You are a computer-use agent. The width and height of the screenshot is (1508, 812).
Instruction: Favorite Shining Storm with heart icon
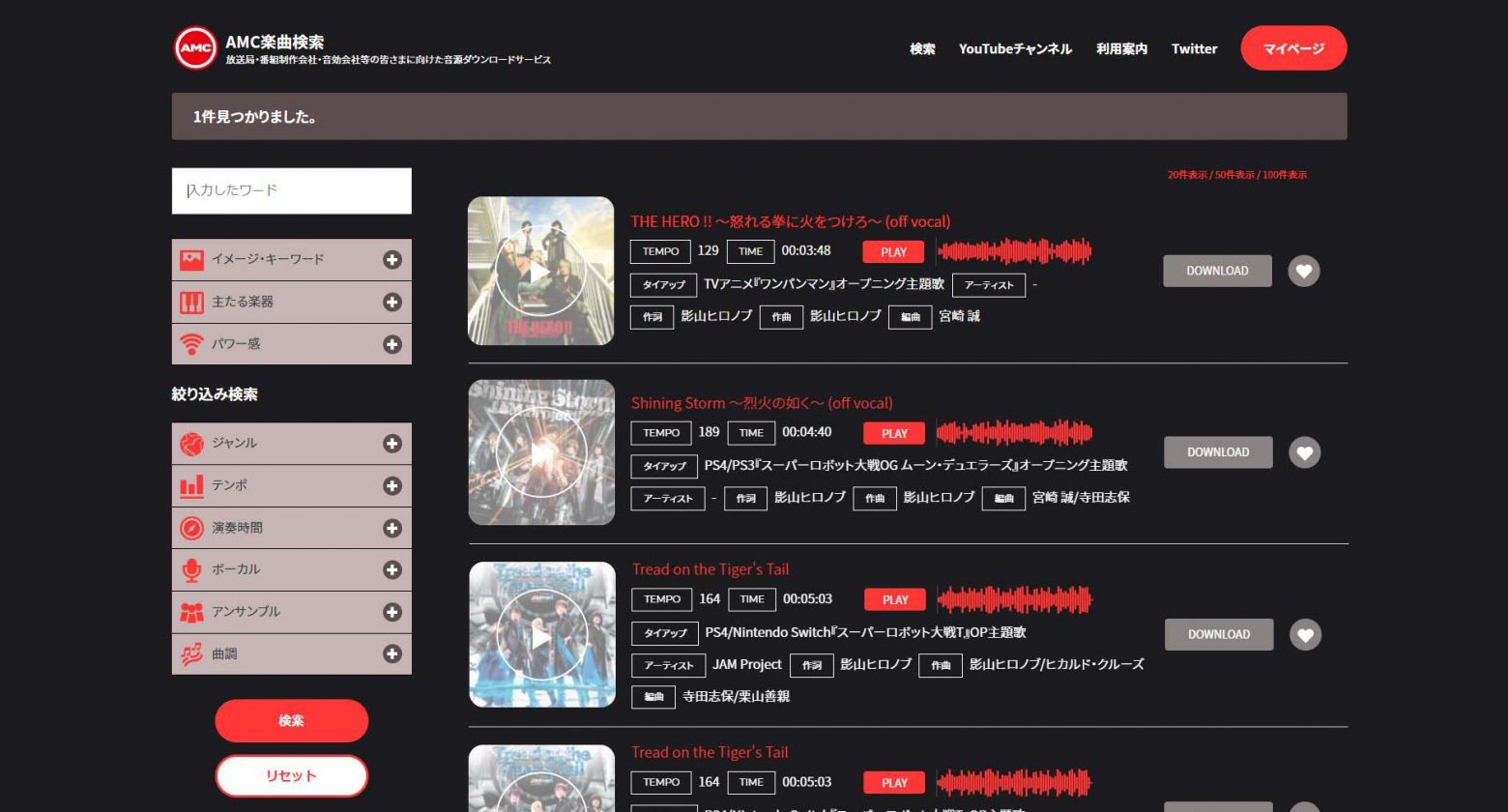1305,452
